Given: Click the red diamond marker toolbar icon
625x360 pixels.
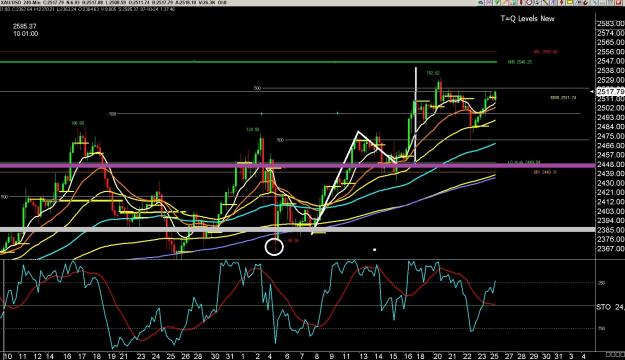Looking at the screenshot, I should 561,2.
